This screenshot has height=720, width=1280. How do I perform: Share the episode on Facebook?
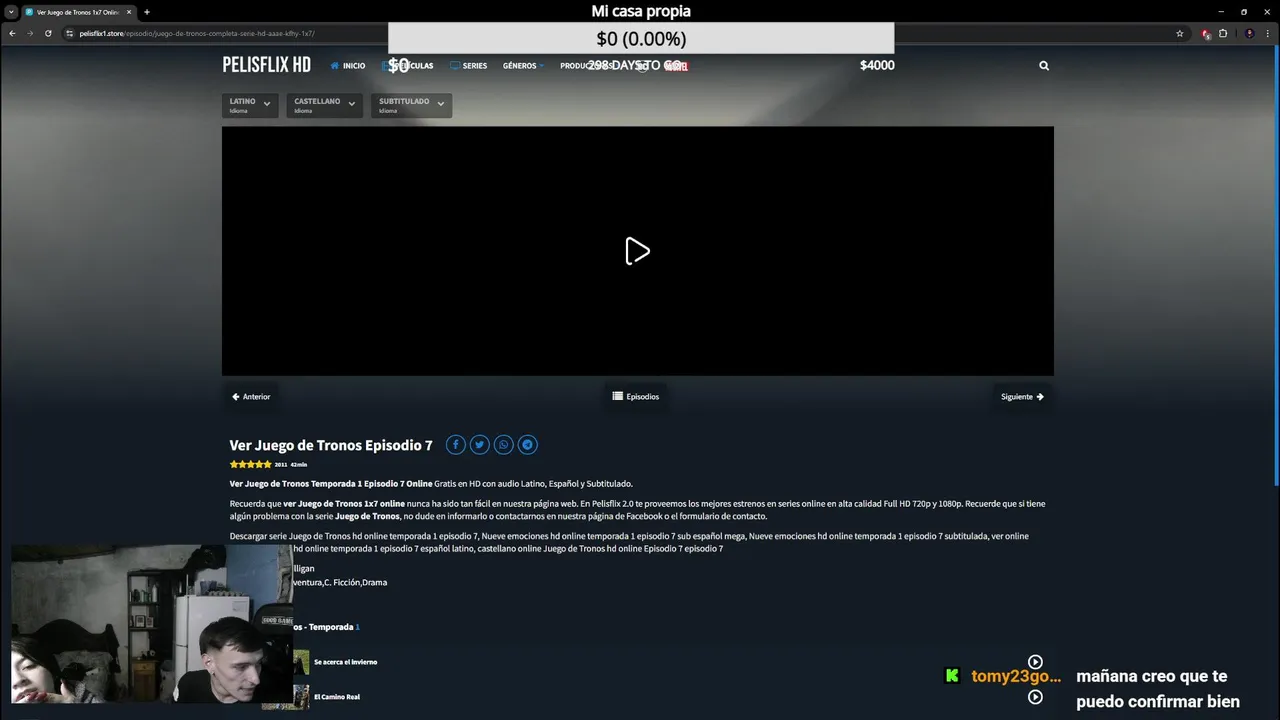(455, 445)
